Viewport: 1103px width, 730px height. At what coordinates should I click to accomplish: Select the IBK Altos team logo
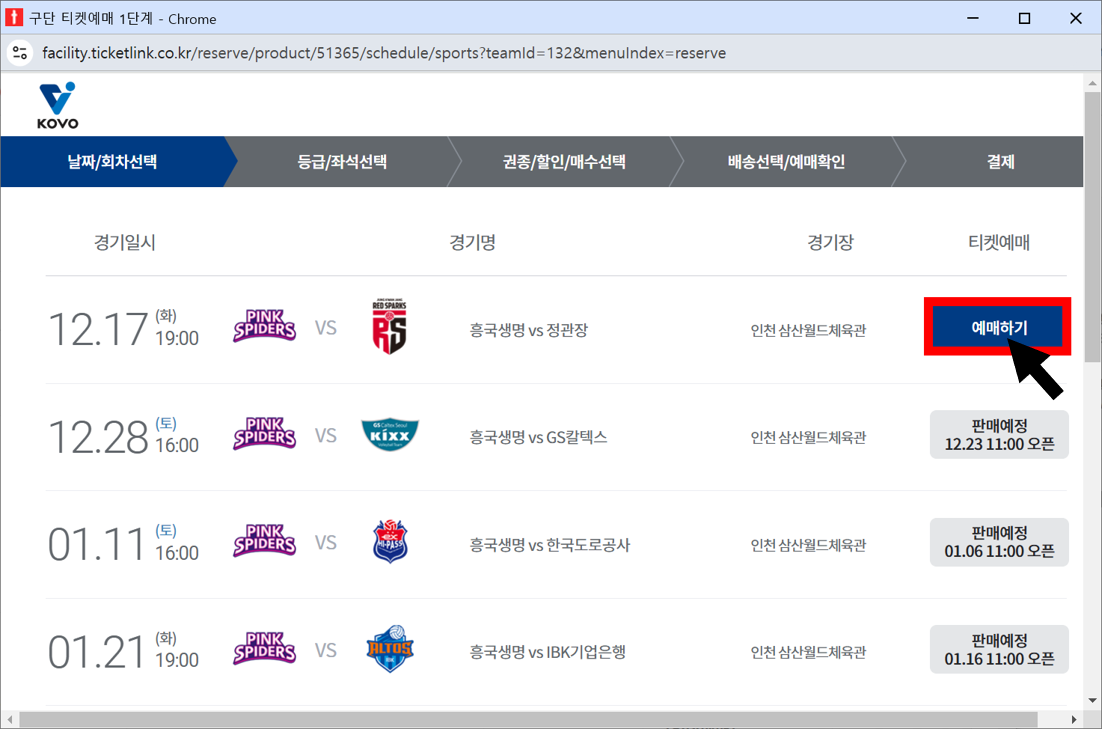(x=390, y=649)
